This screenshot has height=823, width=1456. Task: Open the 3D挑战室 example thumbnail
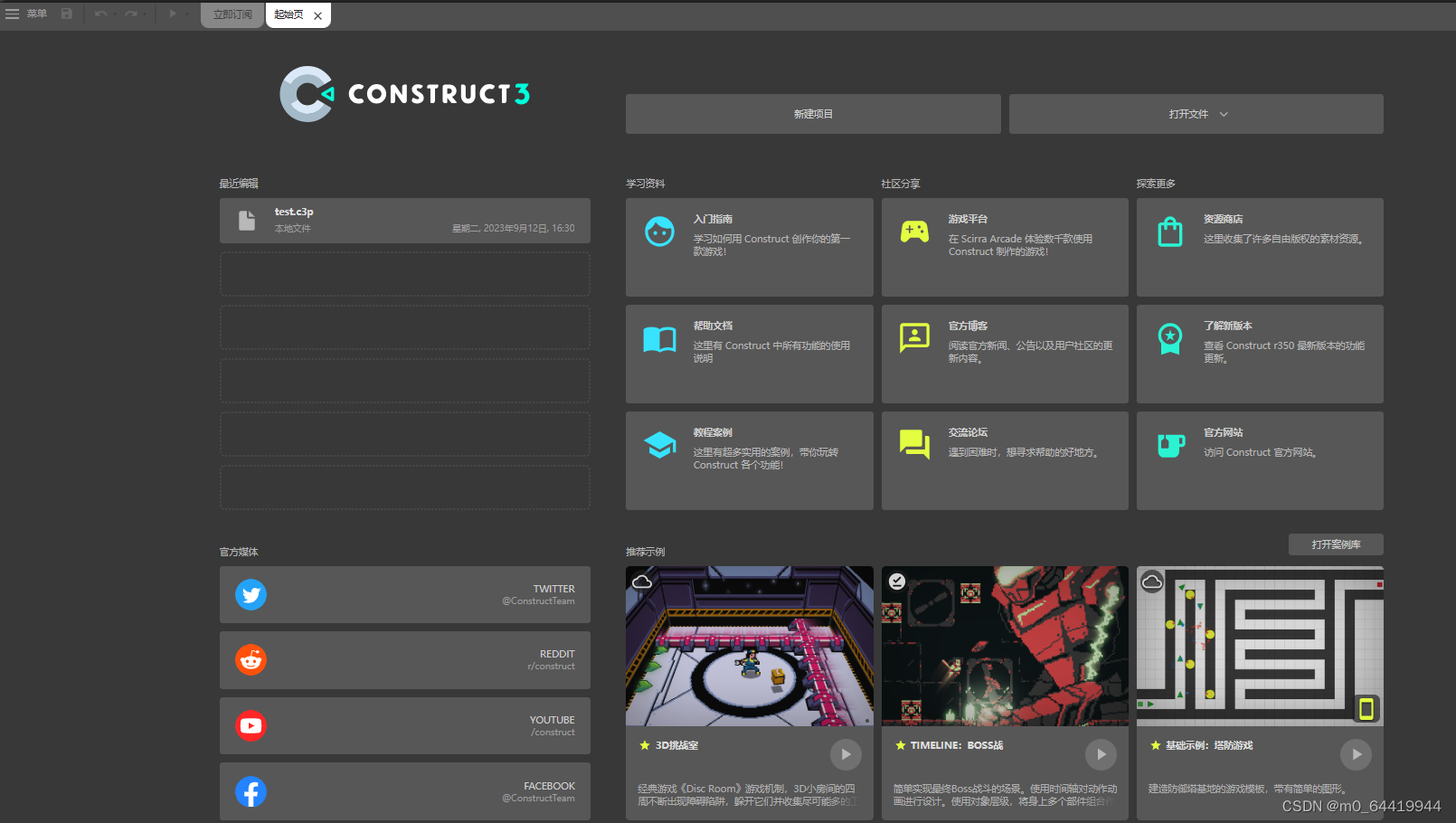coord(750,647)
